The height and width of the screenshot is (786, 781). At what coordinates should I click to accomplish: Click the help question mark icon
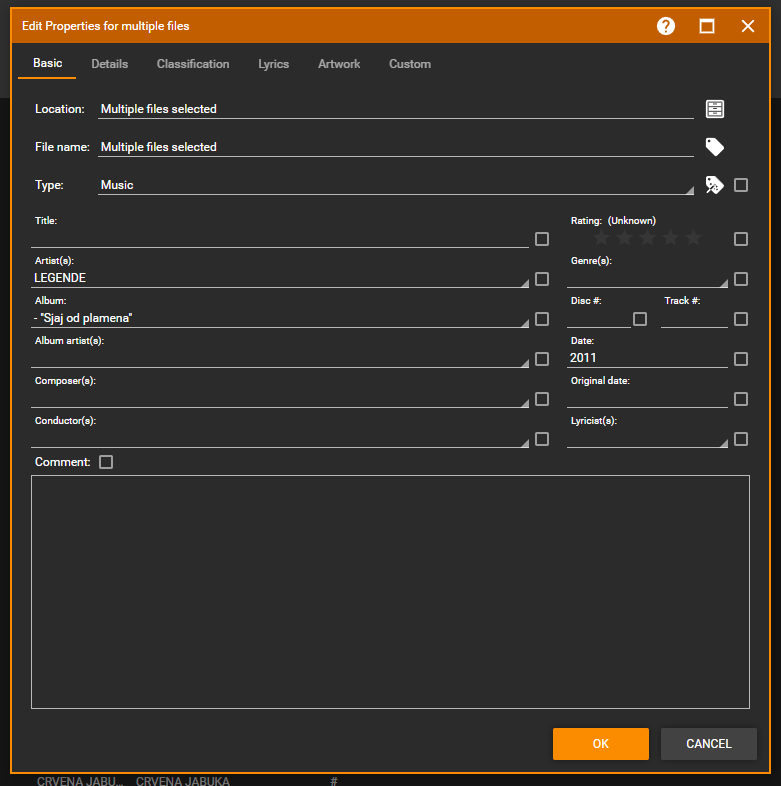666,26
